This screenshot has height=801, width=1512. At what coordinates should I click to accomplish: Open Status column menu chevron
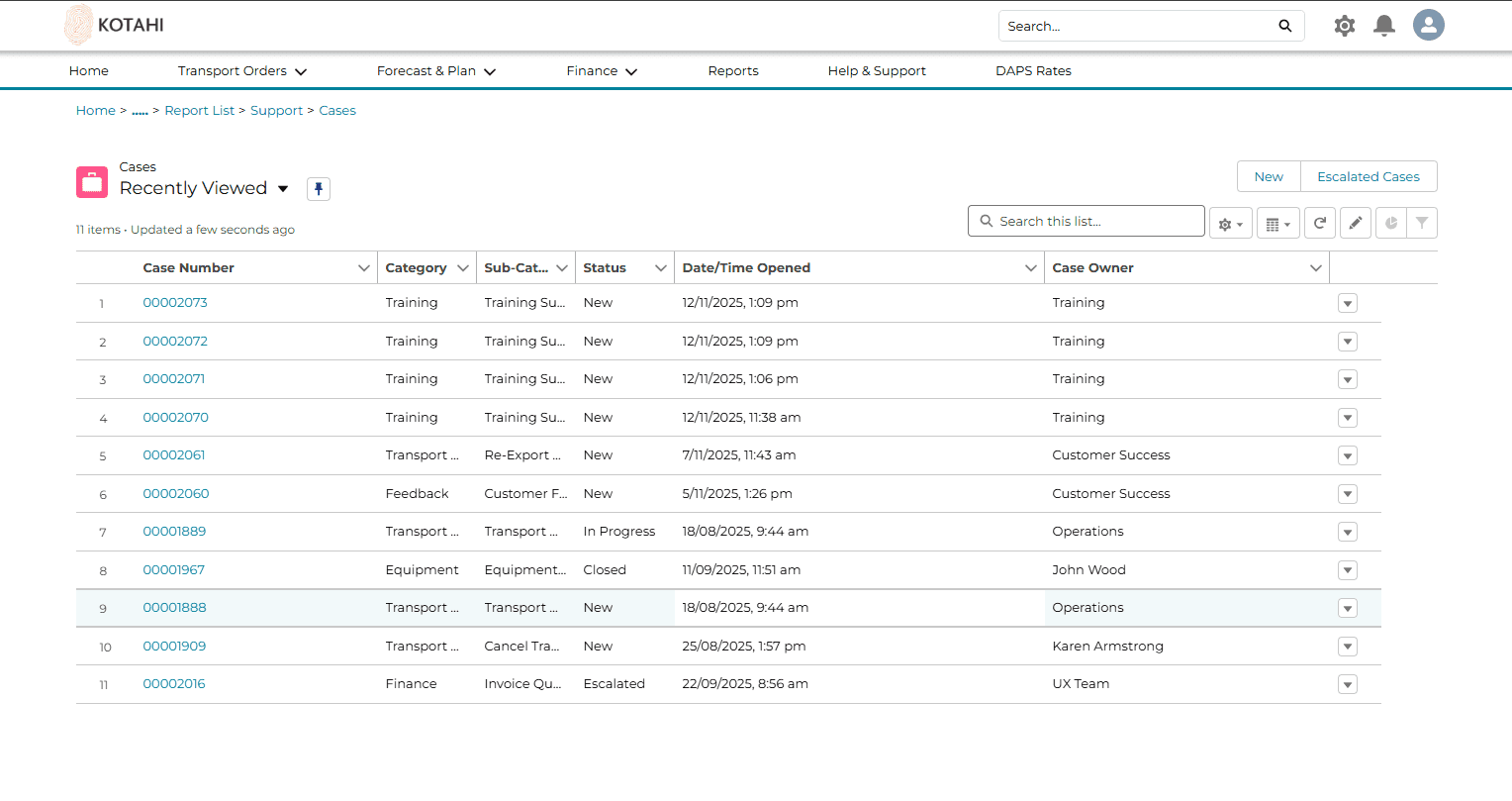coord(661,268)
